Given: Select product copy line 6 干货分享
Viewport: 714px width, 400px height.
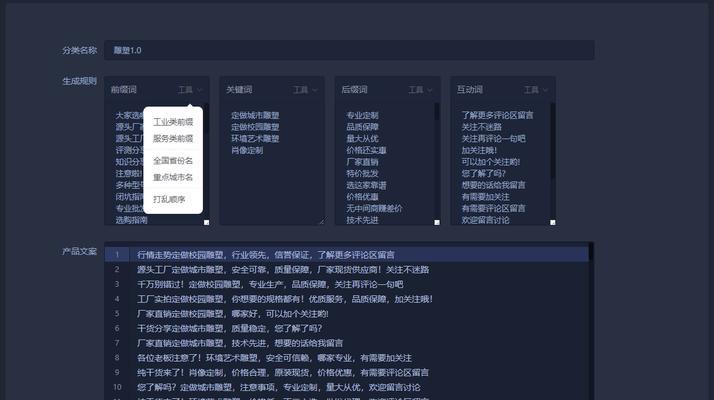Looking at the screenshot, I should tap(347, 328).
